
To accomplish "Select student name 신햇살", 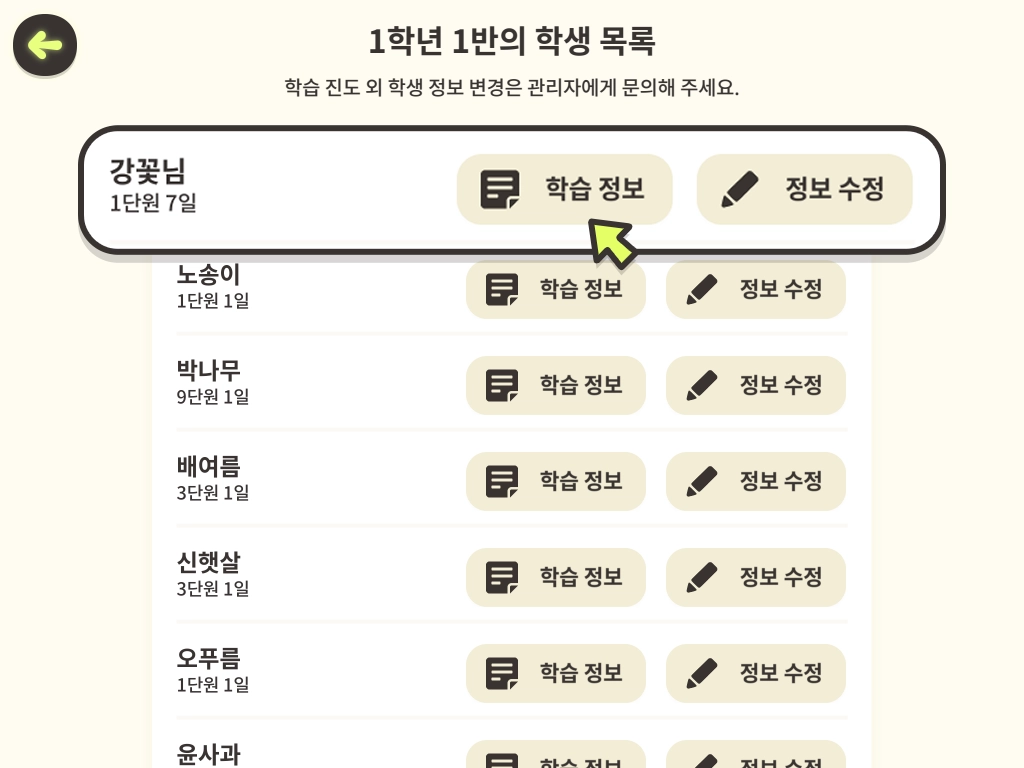I will (x=208, y=562).
